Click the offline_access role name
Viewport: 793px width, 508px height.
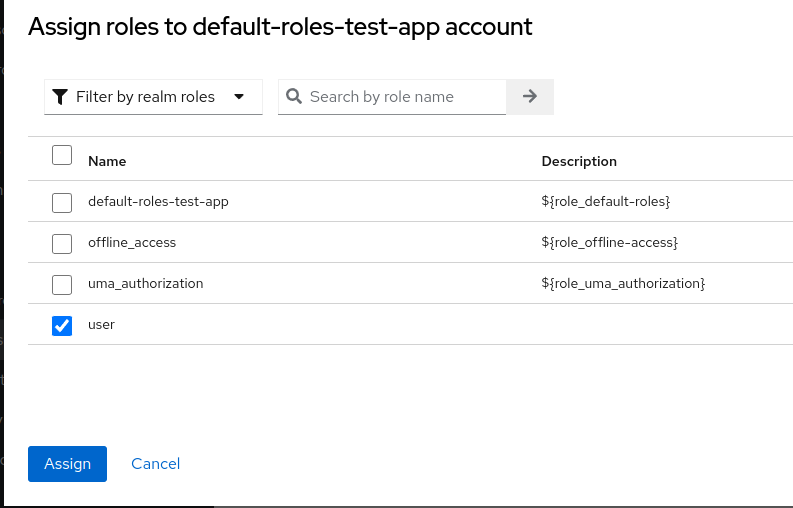[x=132, y=243]
